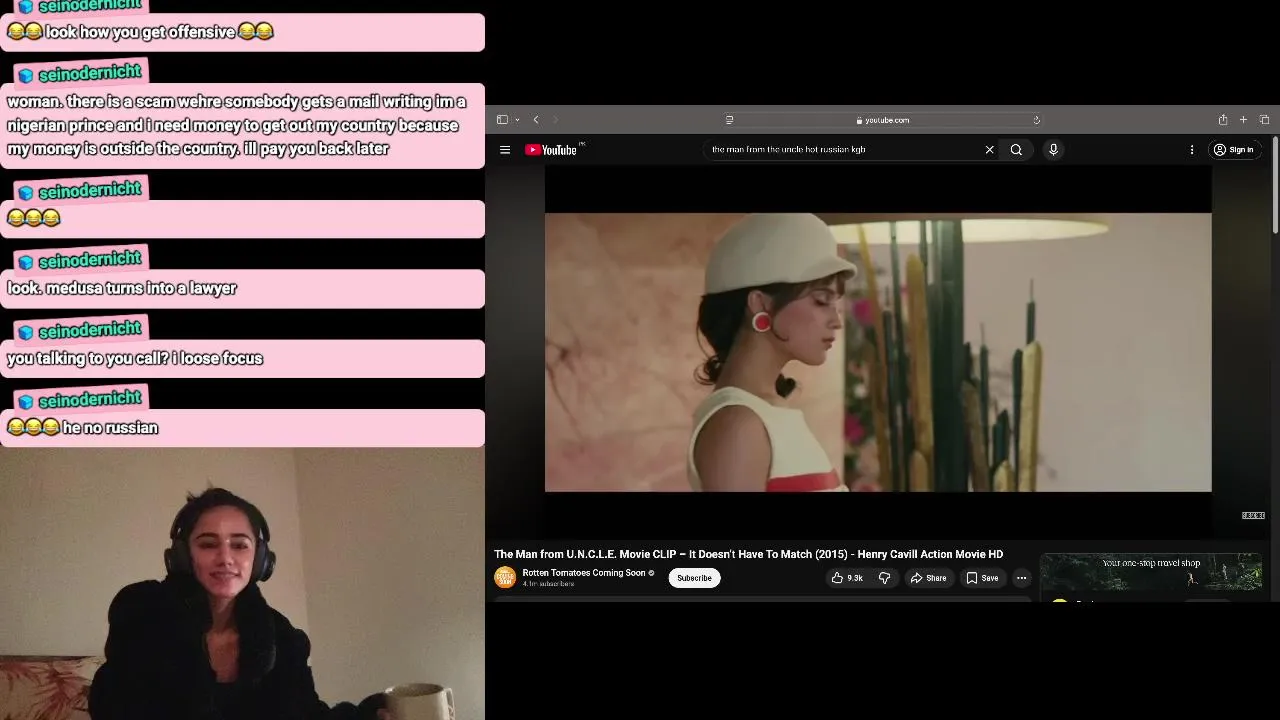Viewport: 1280px width, 720px height.
Task: Click the badge at video bottom right
Action: tap(1253, 516)
